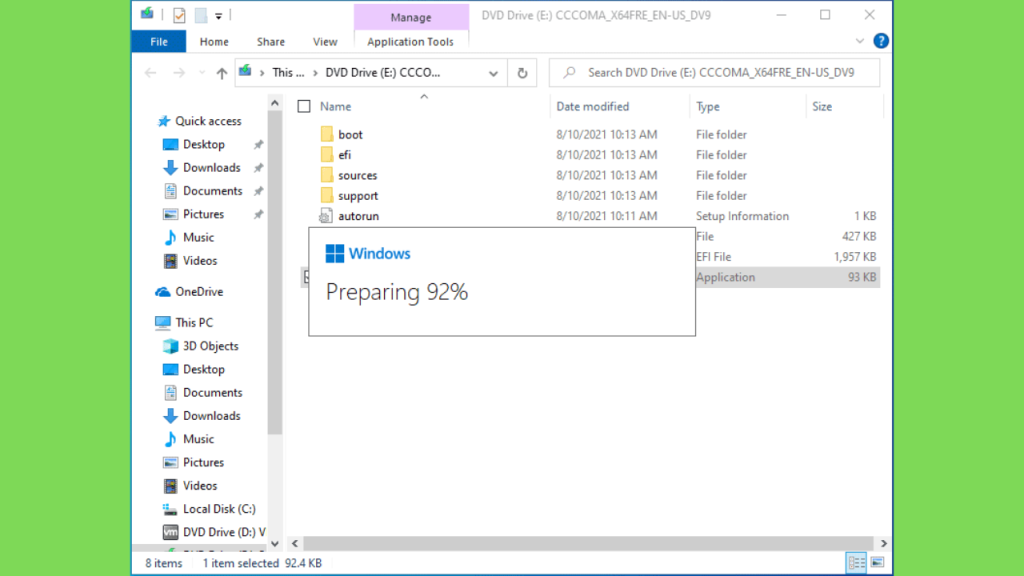
Task: Open pinned Downloads under Quick access
Action: [211, 168]
